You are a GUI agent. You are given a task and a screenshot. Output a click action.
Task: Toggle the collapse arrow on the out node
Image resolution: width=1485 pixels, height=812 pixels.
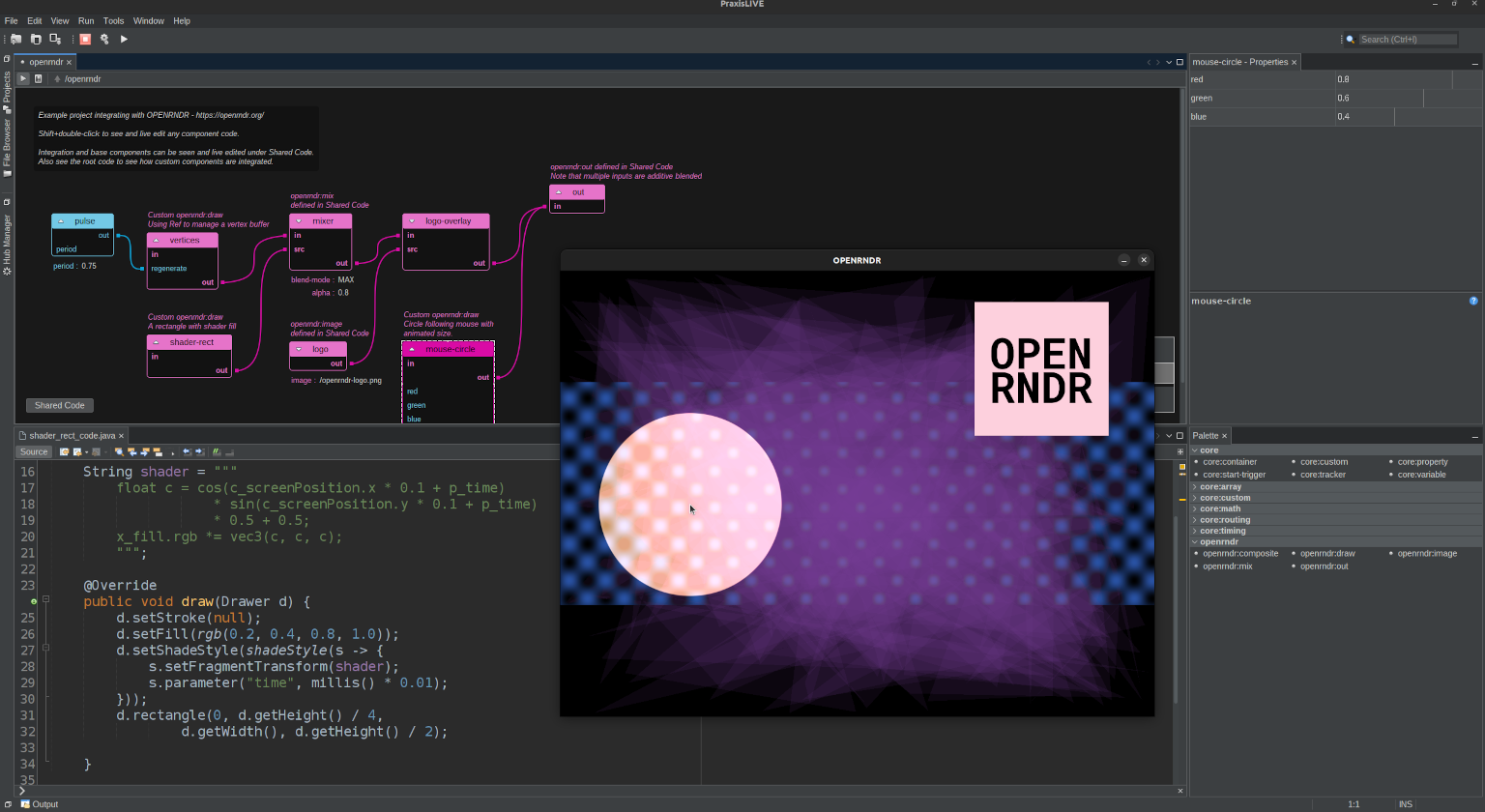click(x=559, y=192)
